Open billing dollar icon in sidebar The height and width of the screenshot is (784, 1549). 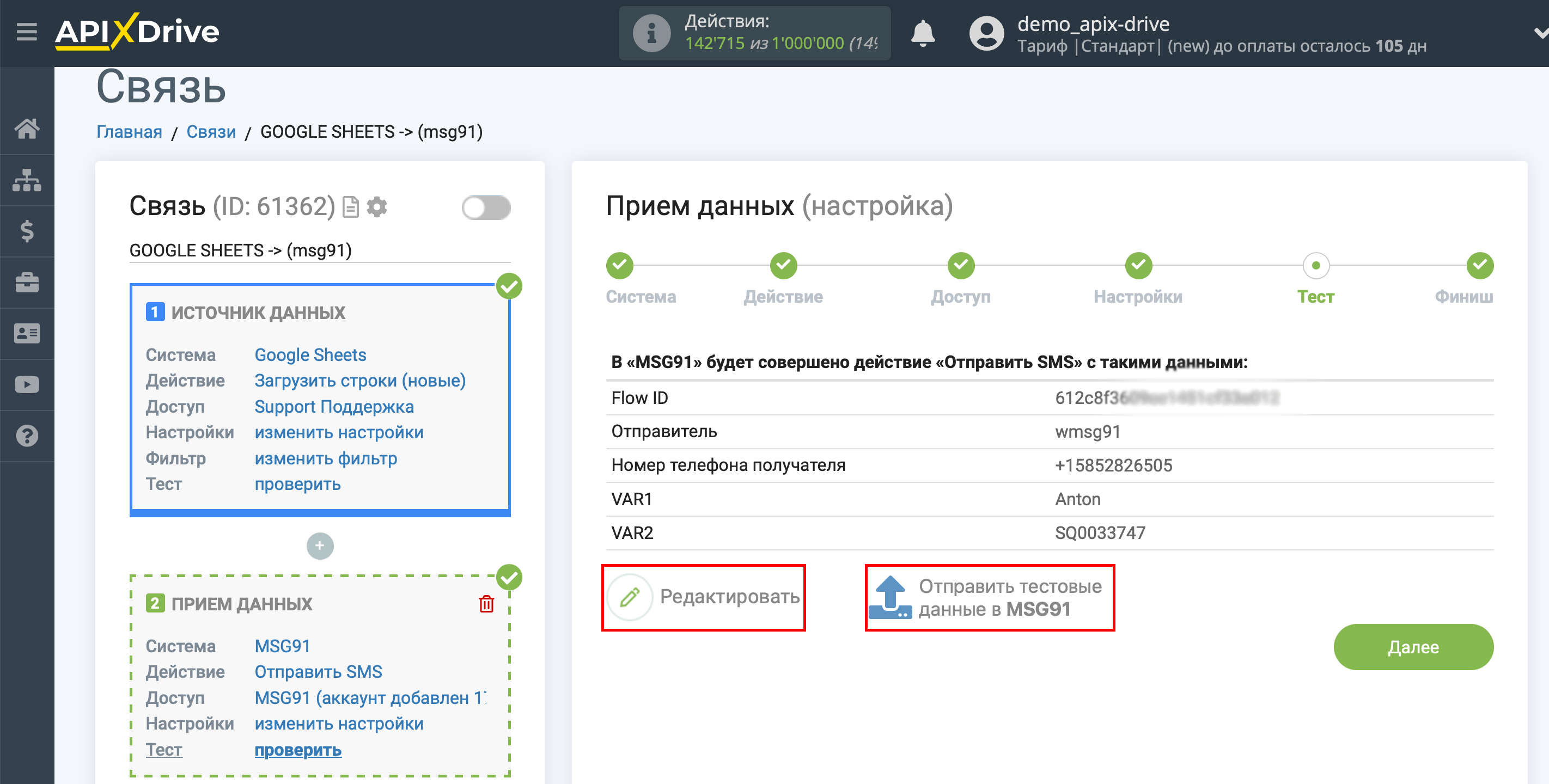click(x=27, y=231)
